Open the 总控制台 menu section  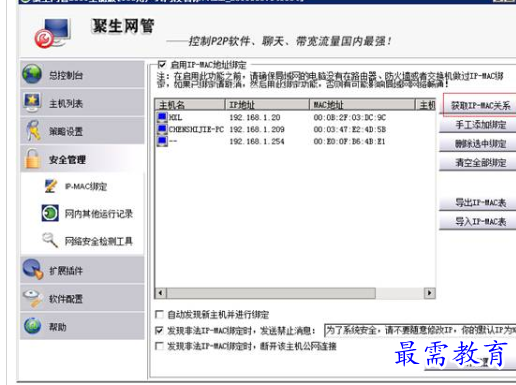pyautogui.click(x=82, y=74)
